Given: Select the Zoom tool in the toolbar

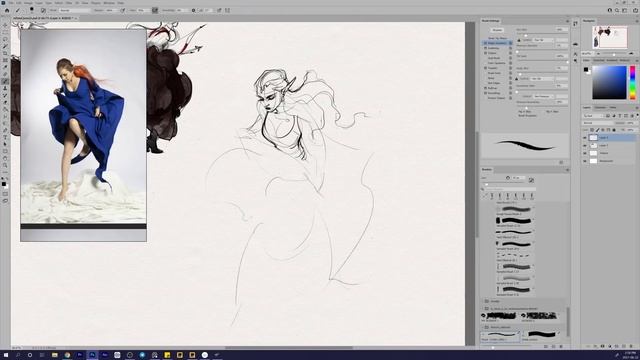Looking at the screenshot, I should (x=5, y=165).
